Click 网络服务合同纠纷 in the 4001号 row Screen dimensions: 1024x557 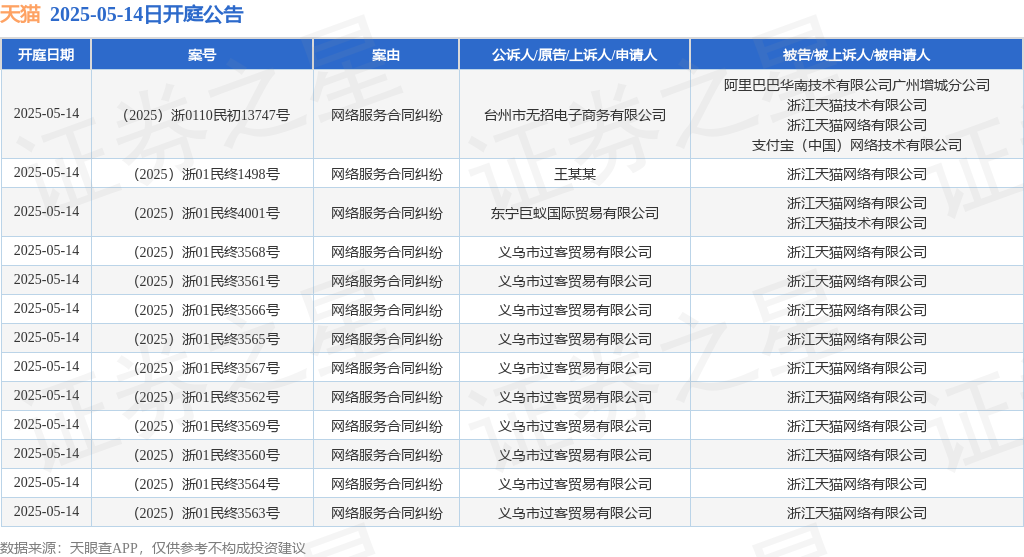[x=386, y=213]
